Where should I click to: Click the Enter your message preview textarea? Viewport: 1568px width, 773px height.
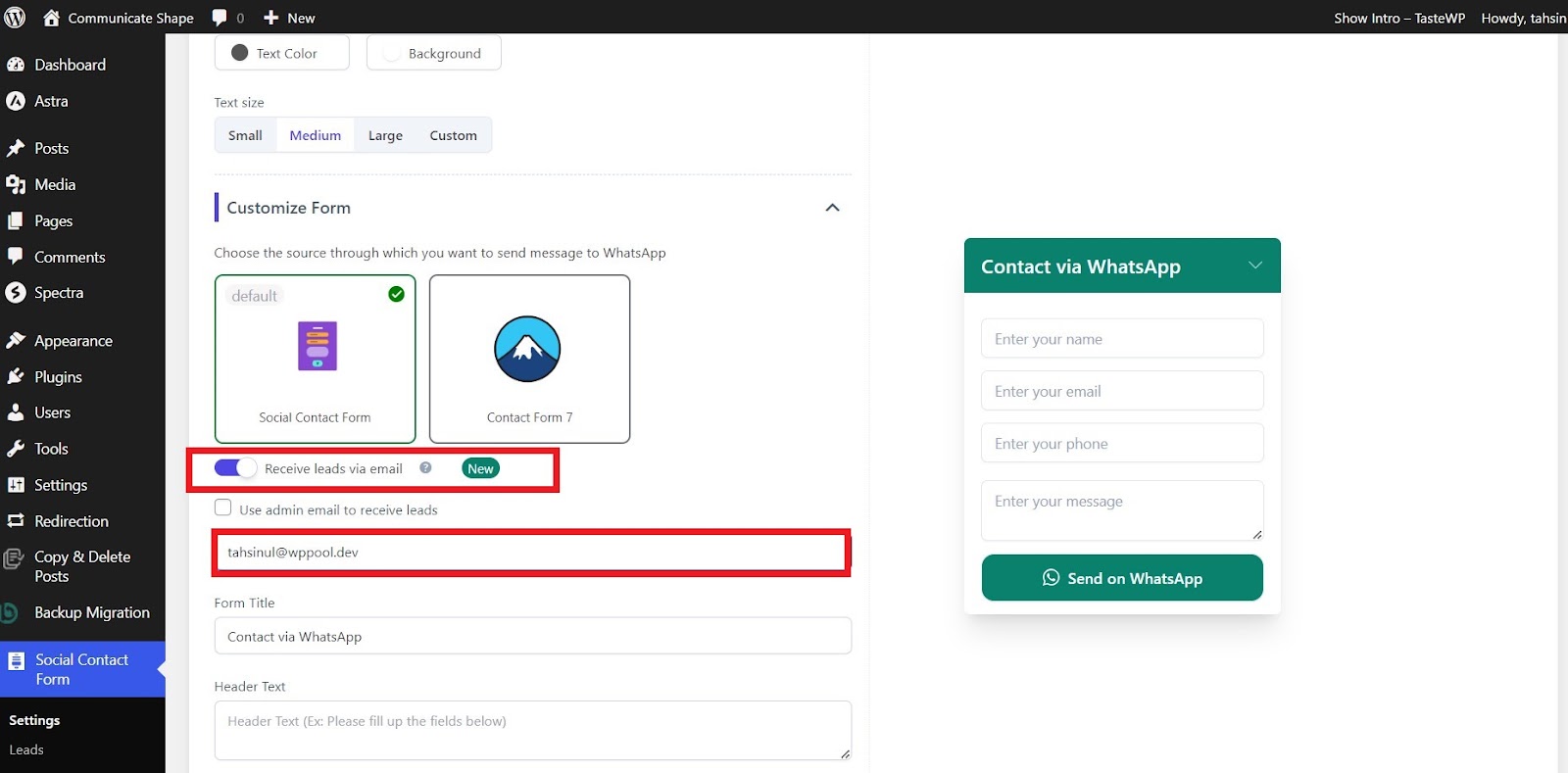coord(1122,510)
